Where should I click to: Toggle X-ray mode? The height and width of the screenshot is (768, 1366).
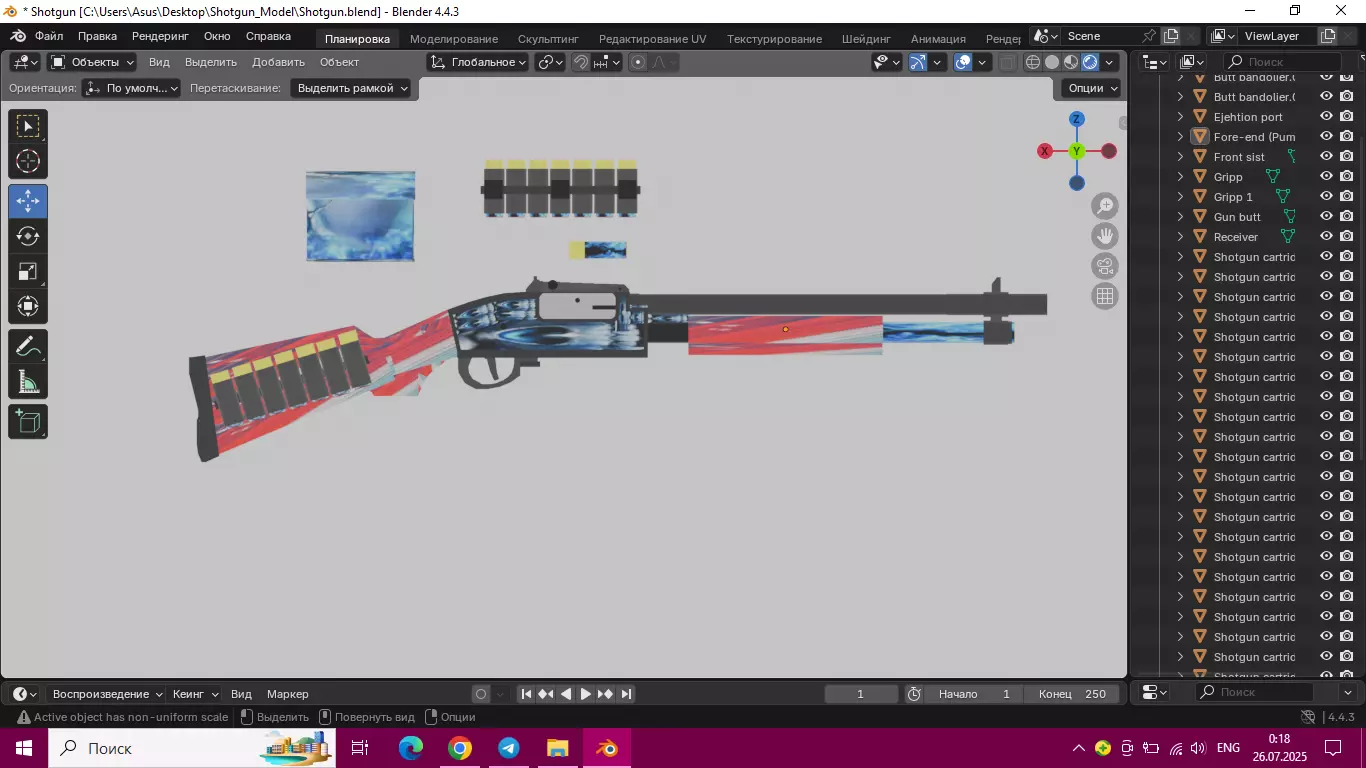coord(1007,62)
